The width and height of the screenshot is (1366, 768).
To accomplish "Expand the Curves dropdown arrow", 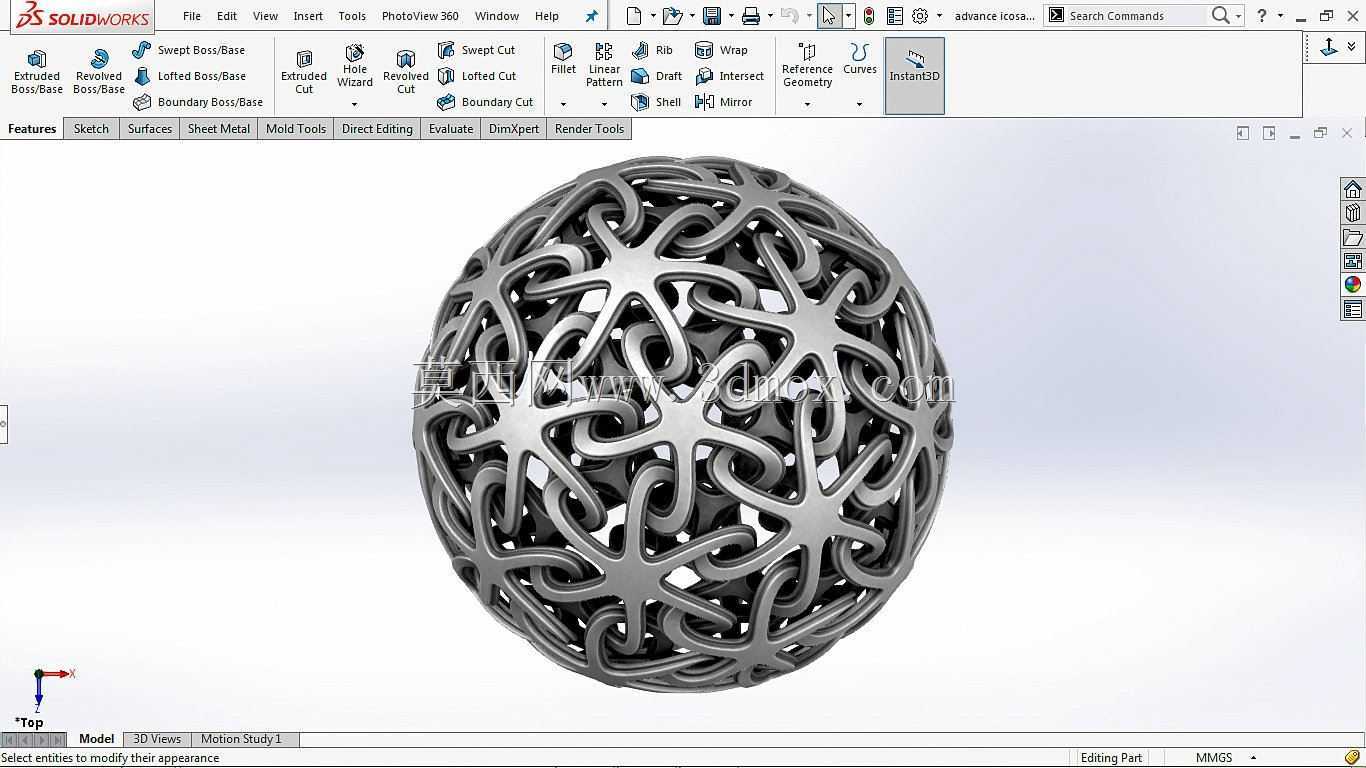I will (x=859, y=104).
